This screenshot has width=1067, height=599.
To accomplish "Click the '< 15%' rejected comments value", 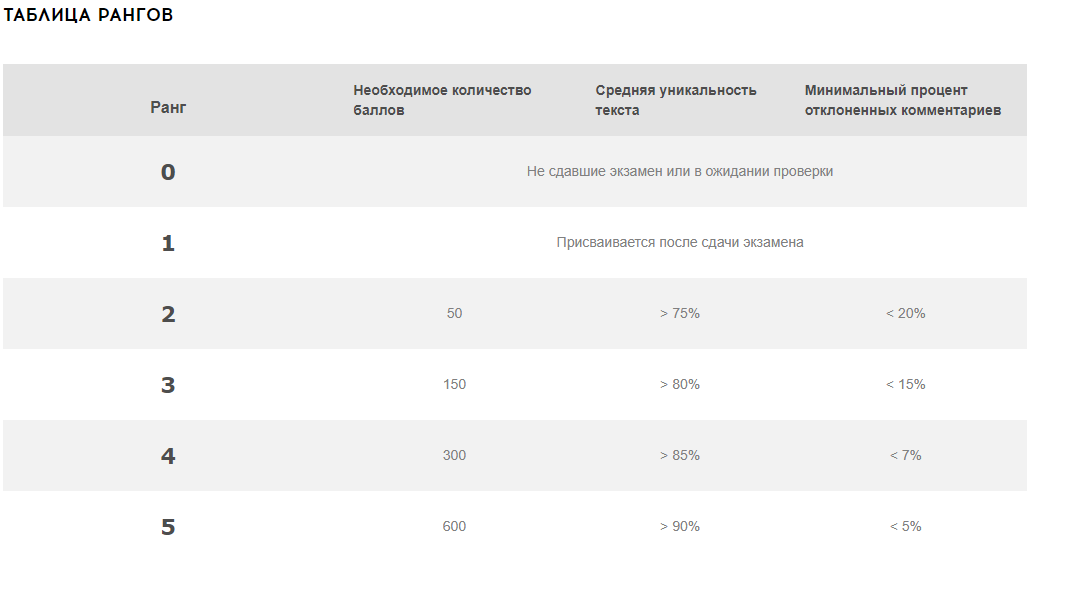I will [x=906, y=385].
